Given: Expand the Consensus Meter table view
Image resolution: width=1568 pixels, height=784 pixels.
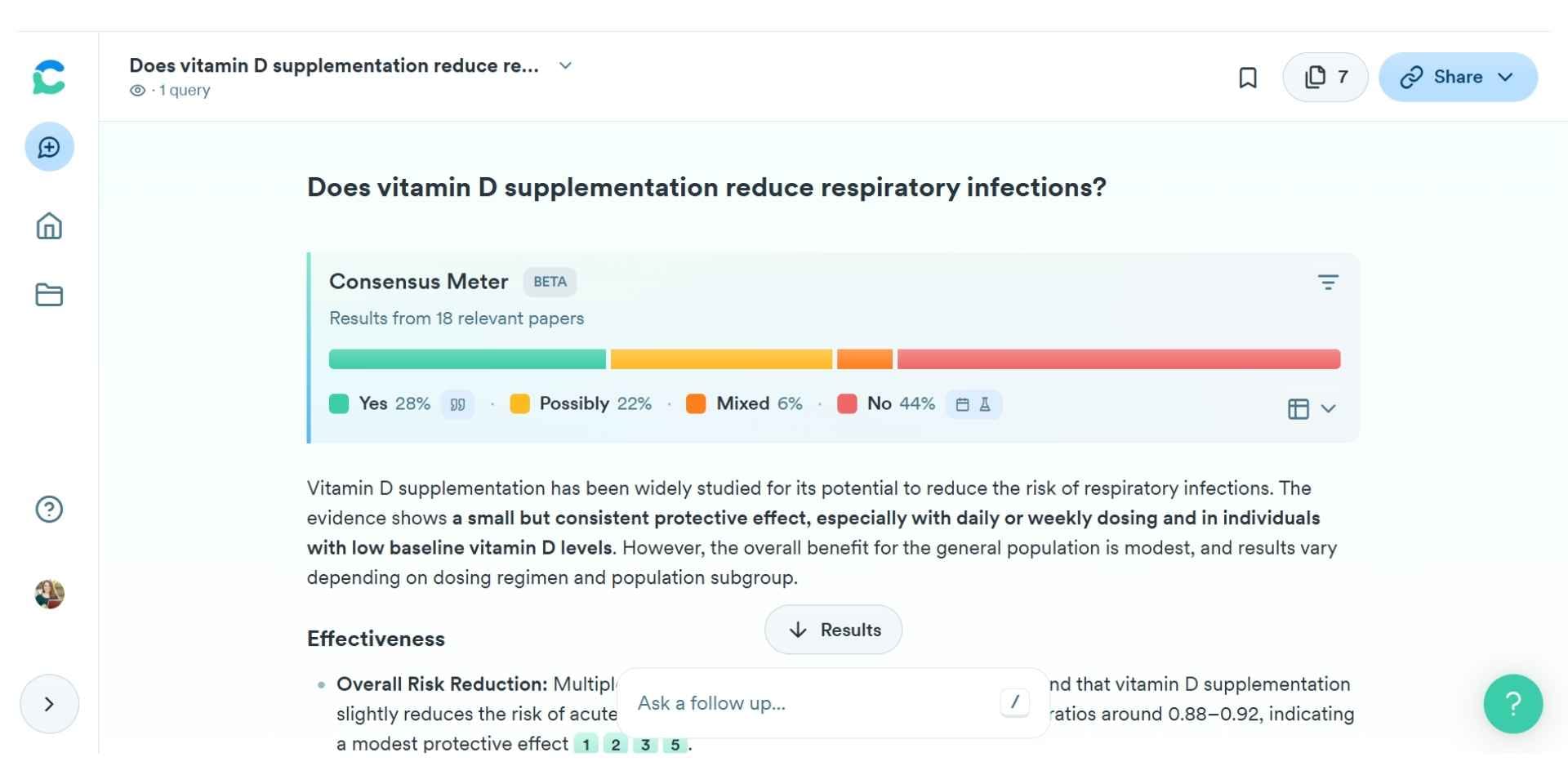Looking at the screenshot, I should [x=1311, y=408].
